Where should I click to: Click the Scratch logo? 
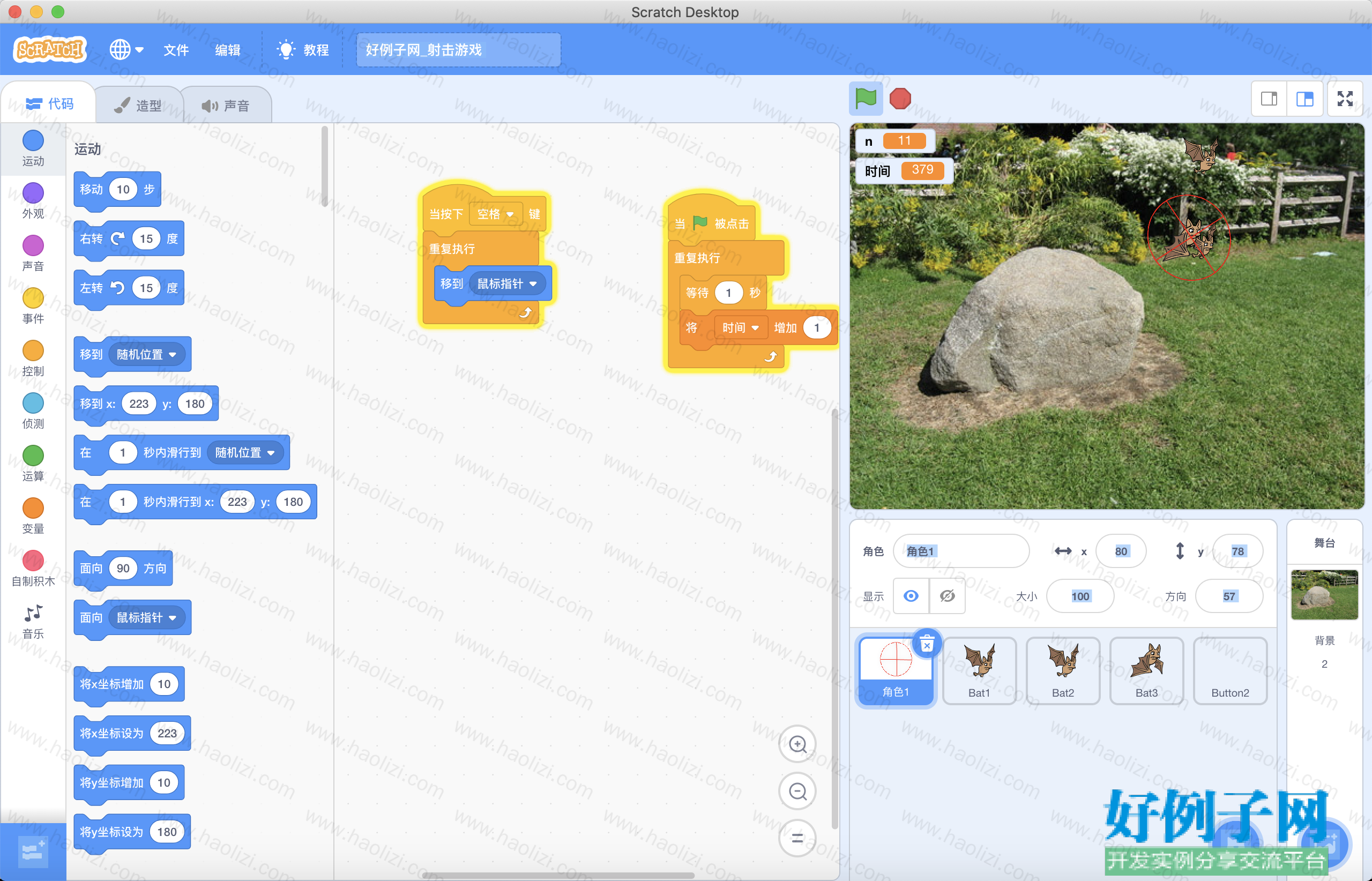(50, 50)
